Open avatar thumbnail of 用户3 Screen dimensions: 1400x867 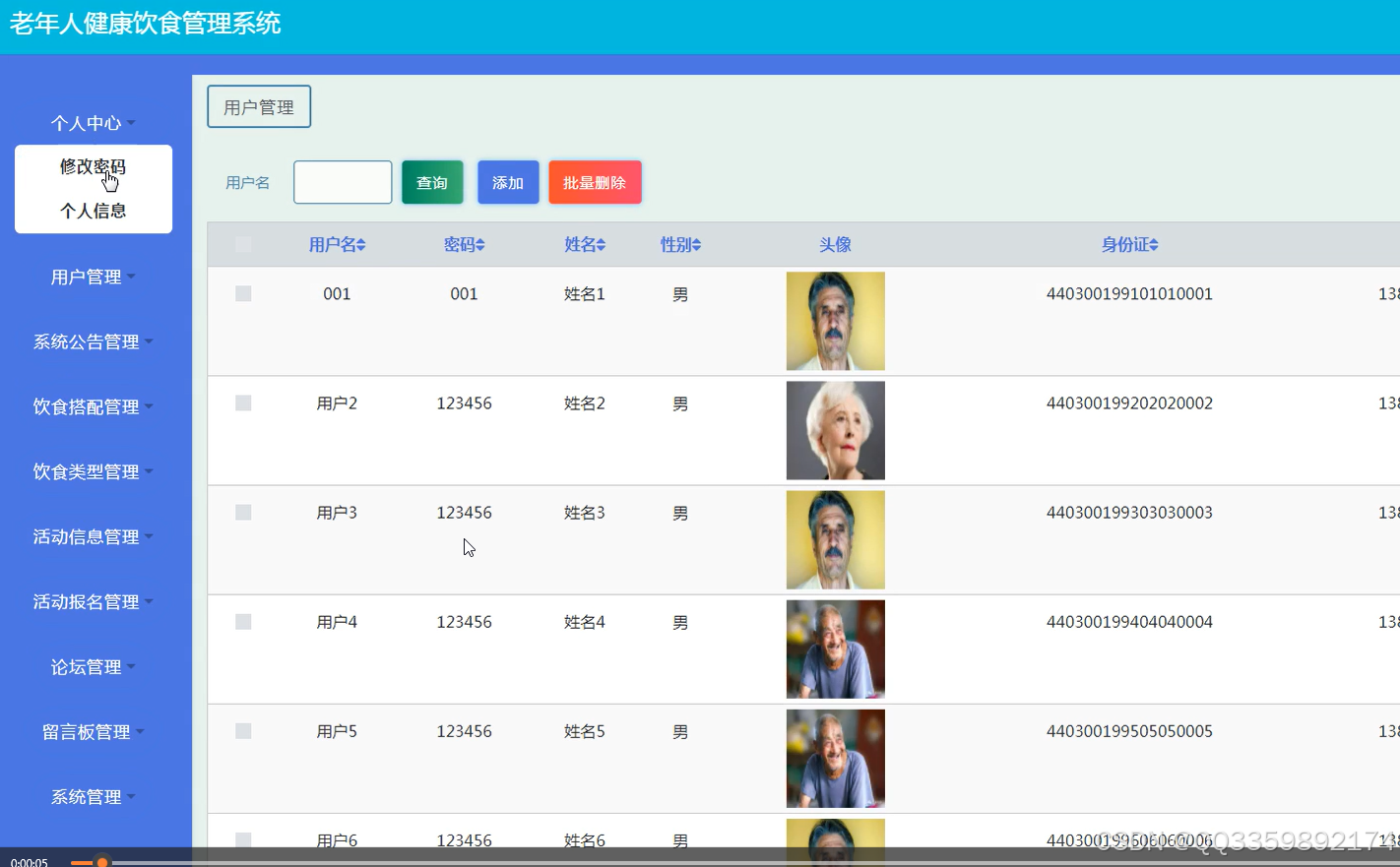836,539
